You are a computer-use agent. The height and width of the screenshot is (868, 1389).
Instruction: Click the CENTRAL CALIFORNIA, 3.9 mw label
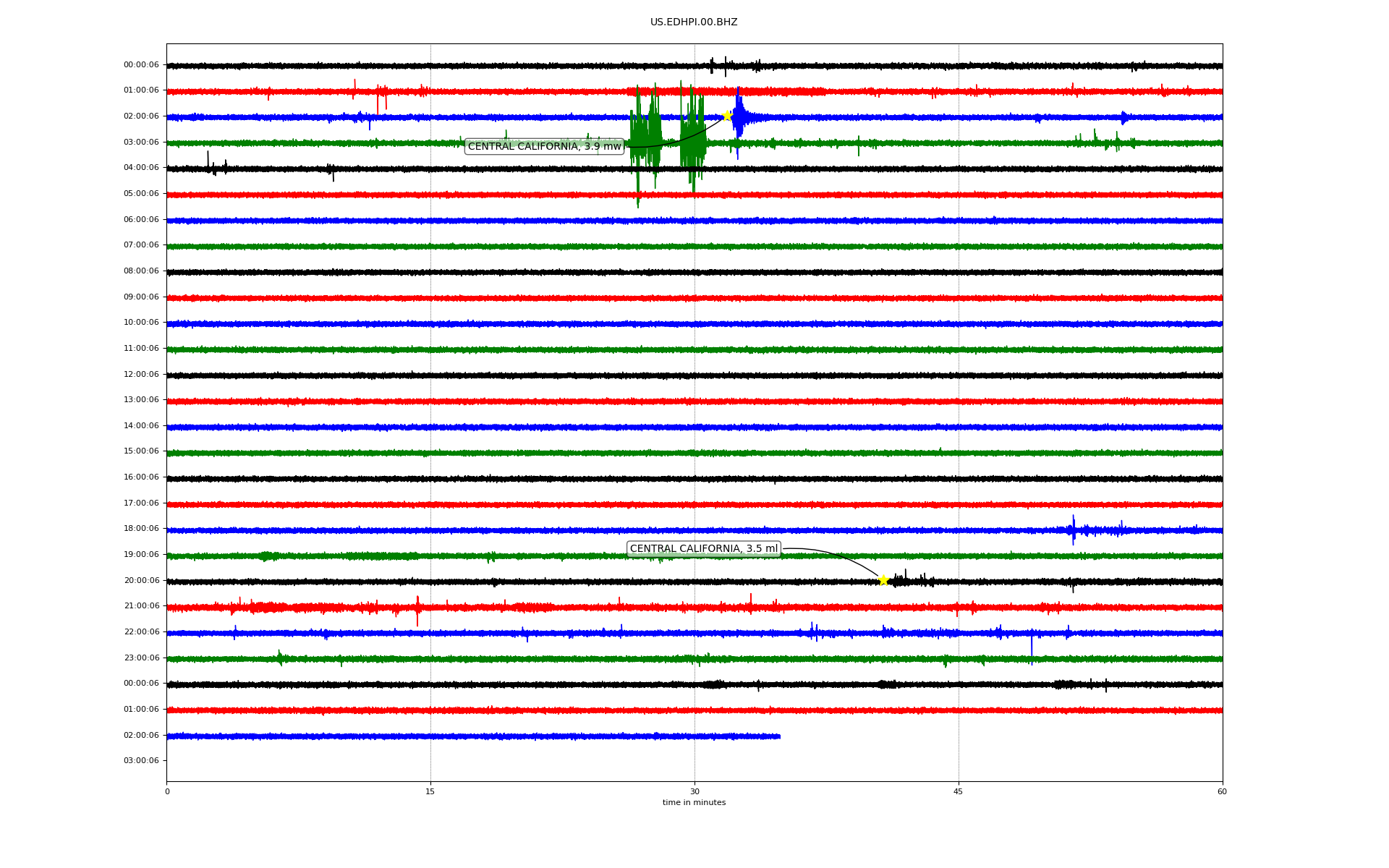click(x=544, y=146)
